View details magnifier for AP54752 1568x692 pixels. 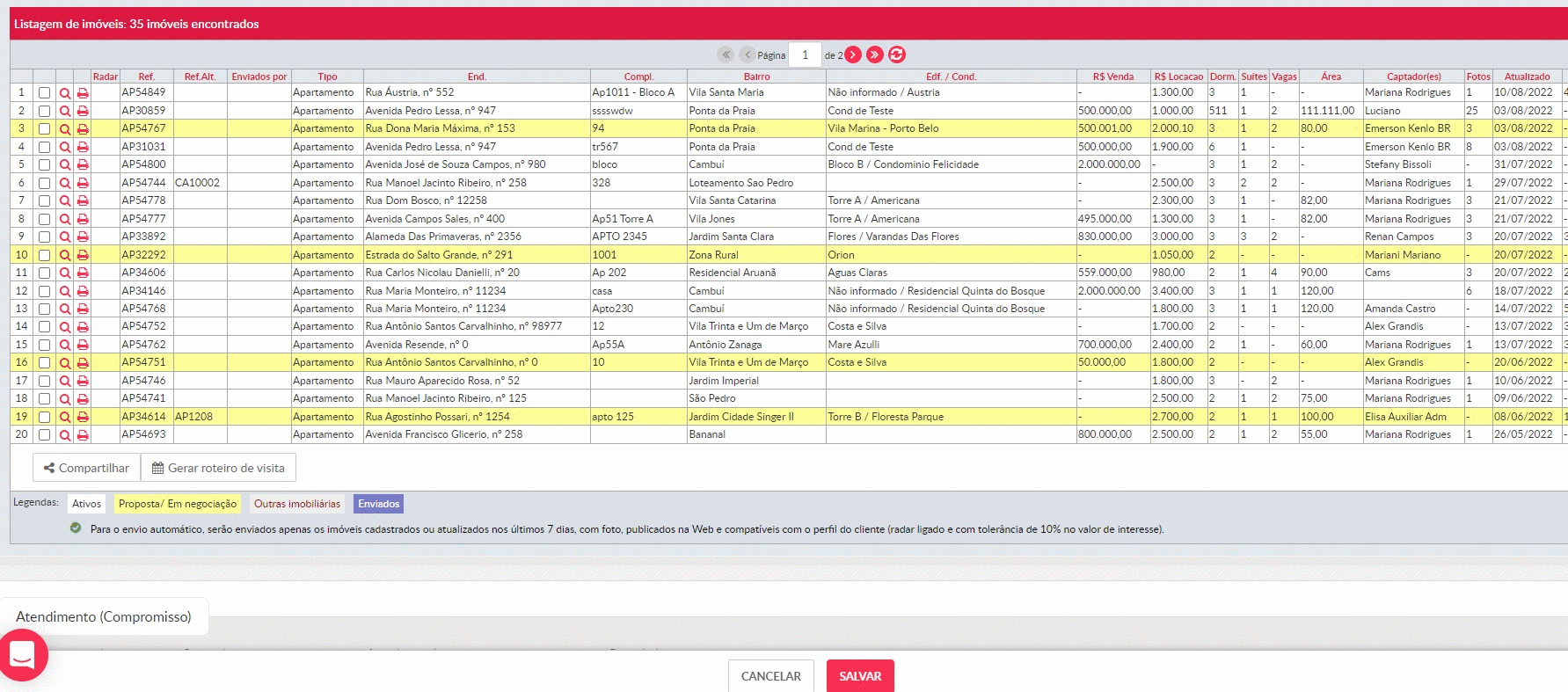coord(65,326)
